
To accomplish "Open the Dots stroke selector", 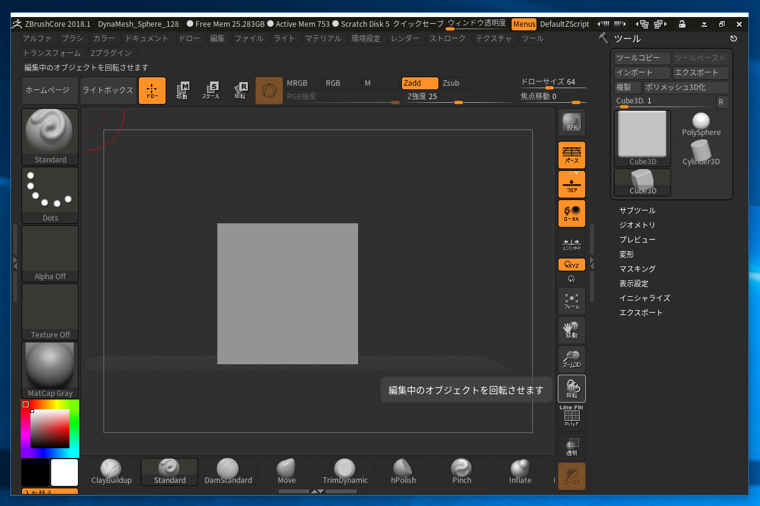I will (50, 195).
